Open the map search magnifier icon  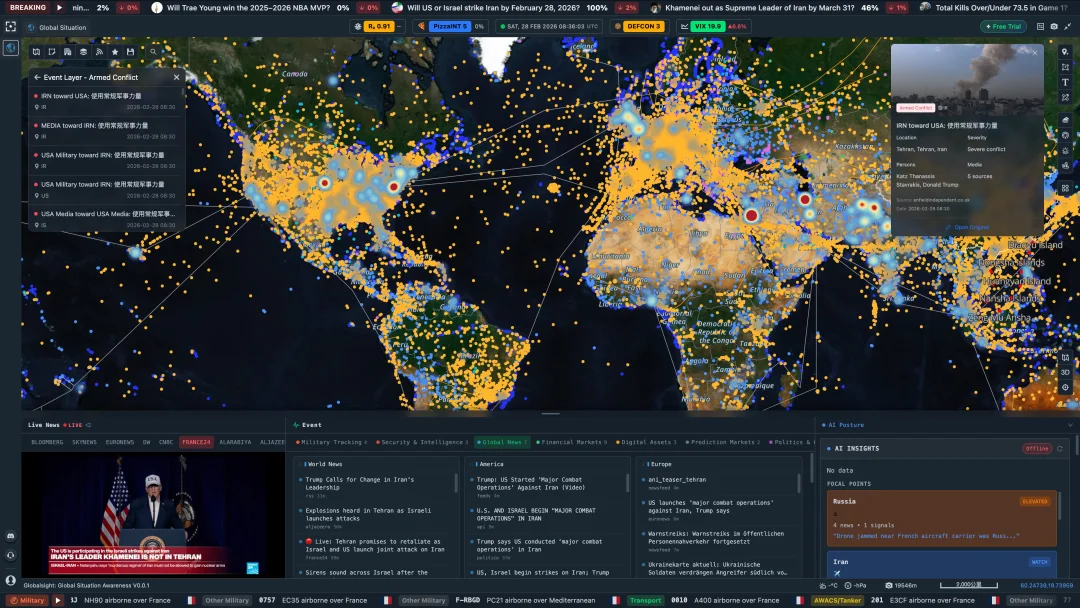[x=153, y=52]
